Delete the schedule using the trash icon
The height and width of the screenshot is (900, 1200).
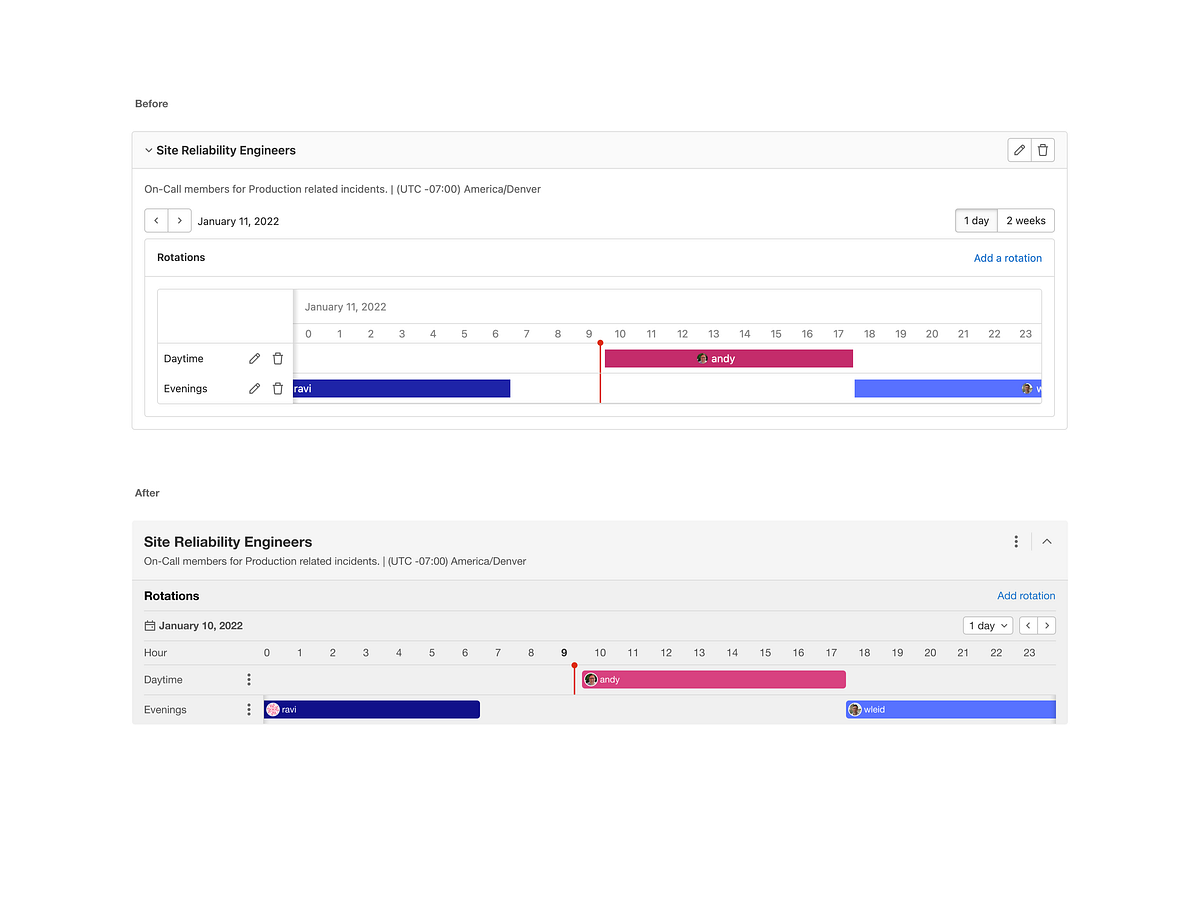(x=1043, y=149)
